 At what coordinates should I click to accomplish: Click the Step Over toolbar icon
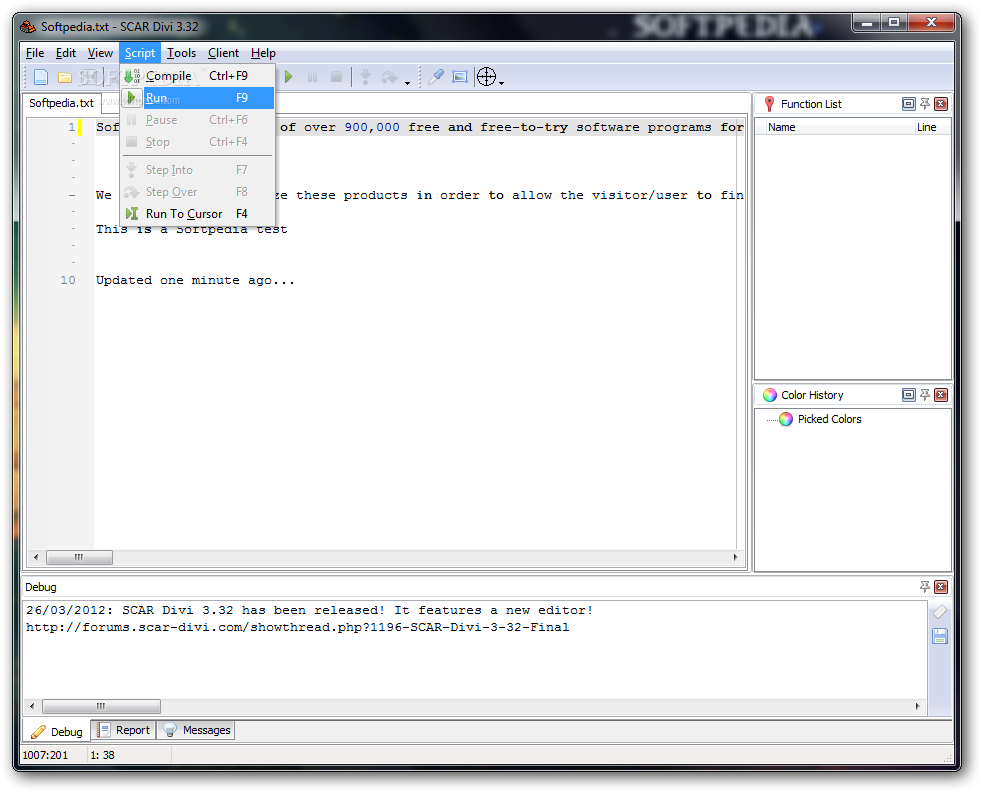coord(390,77)
